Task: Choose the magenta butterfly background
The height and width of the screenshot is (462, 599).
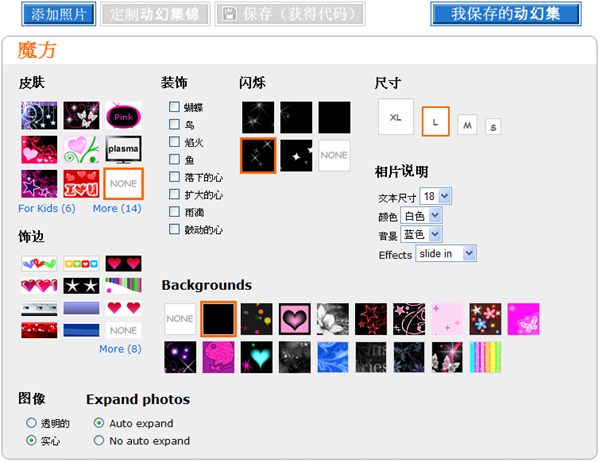Action: [524, 319]
